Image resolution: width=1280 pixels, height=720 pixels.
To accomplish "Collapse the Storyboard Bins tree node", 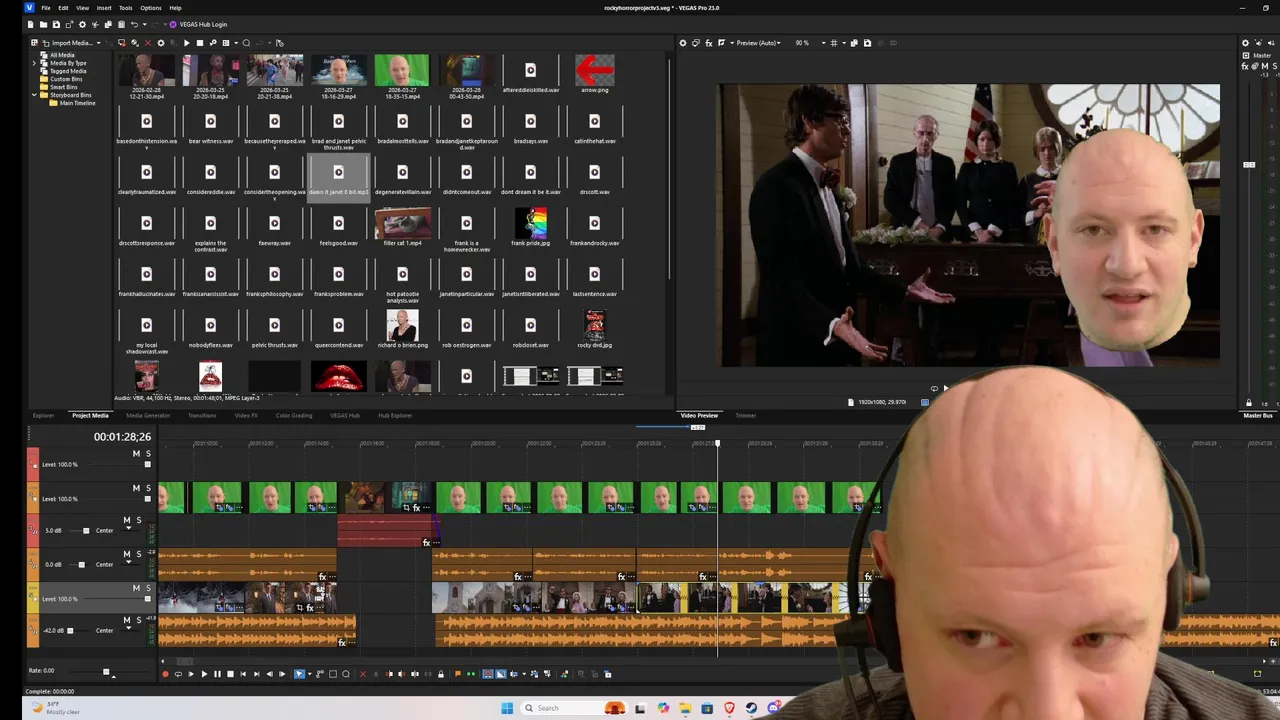I will pyautogui.click(x=34, y=95).
